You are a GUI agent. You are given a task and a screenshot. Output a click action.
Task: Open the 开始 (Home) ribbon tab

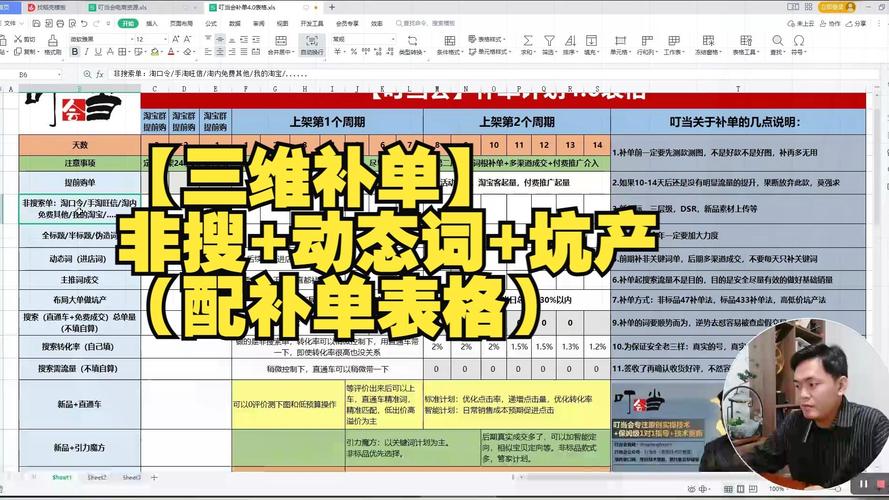[128, 24]
